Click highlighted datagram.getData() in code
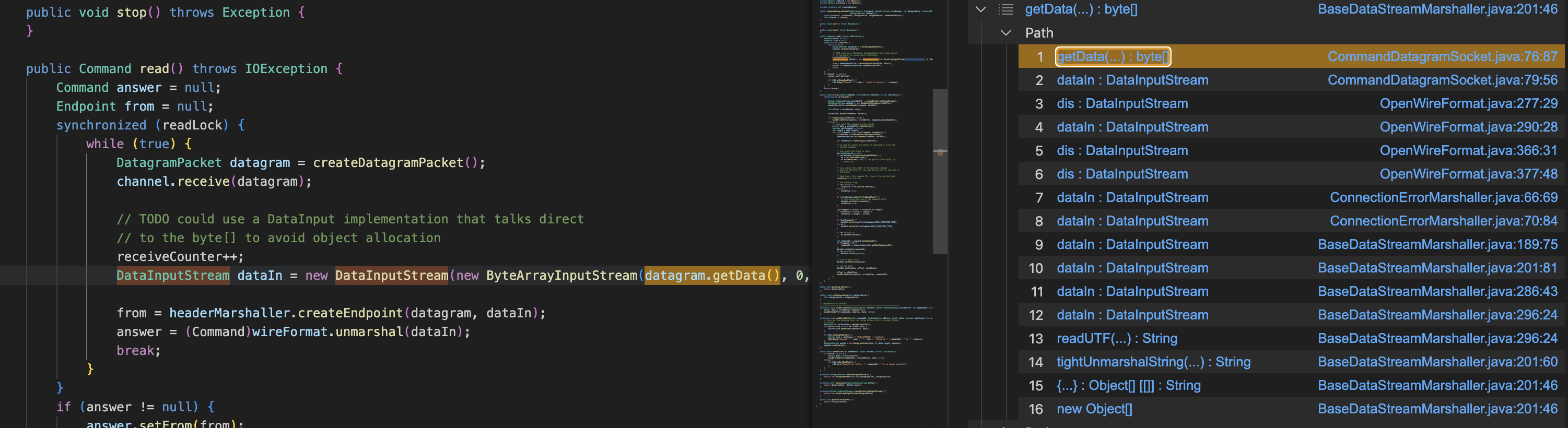 [x=711, y=276]
